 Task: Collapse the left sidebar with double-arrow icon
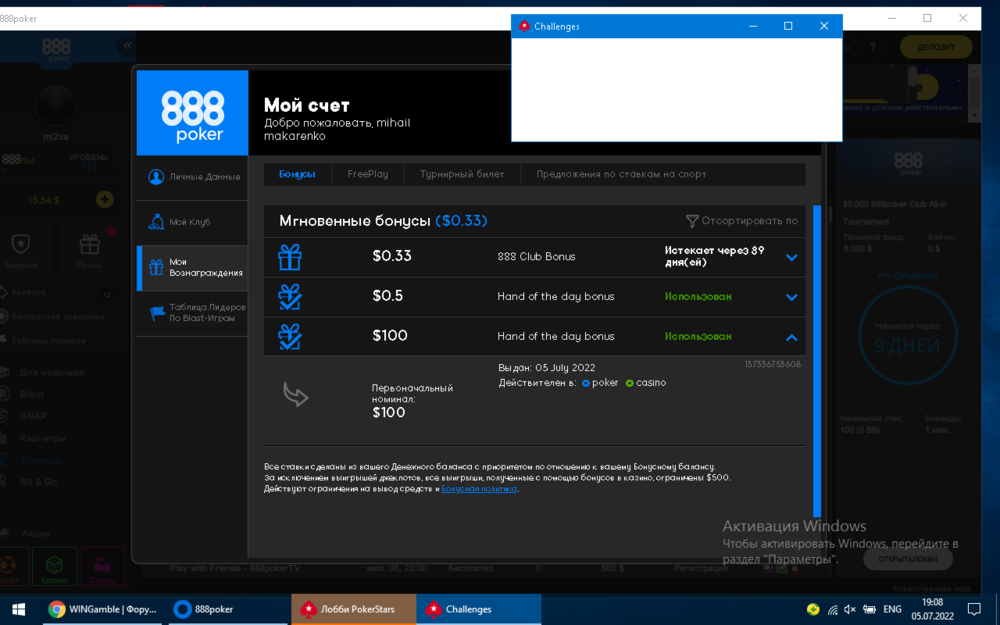[x=127, y=46]
